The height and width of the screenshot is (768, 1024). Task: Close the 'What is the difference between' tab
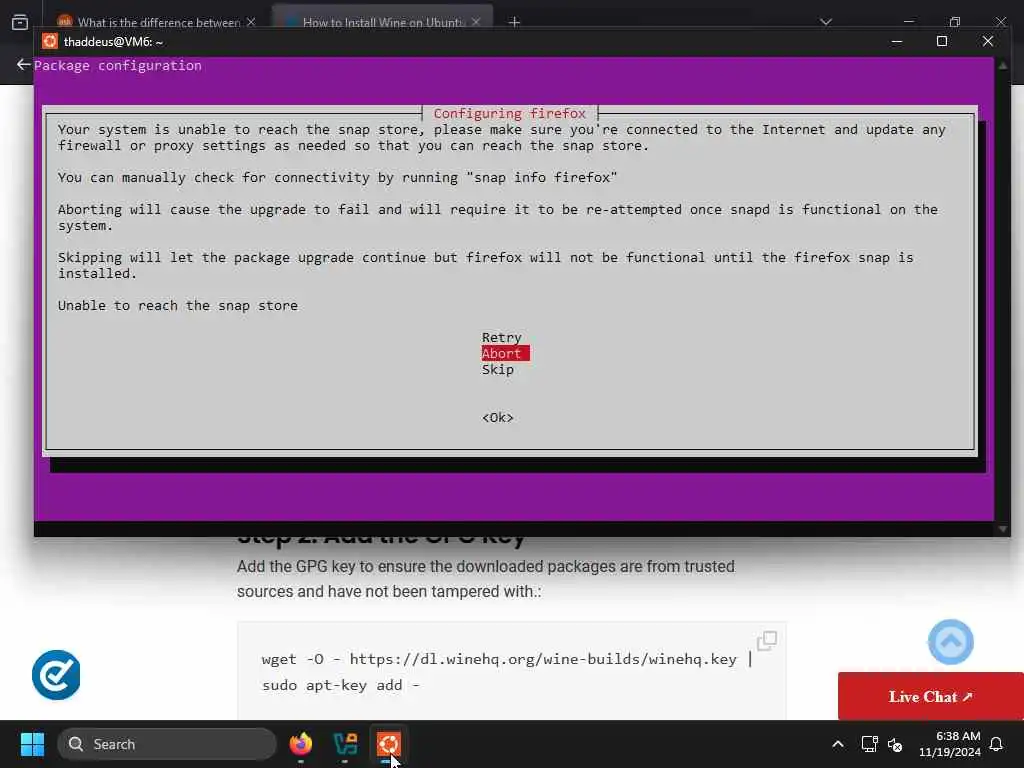(x=251, y=22)
